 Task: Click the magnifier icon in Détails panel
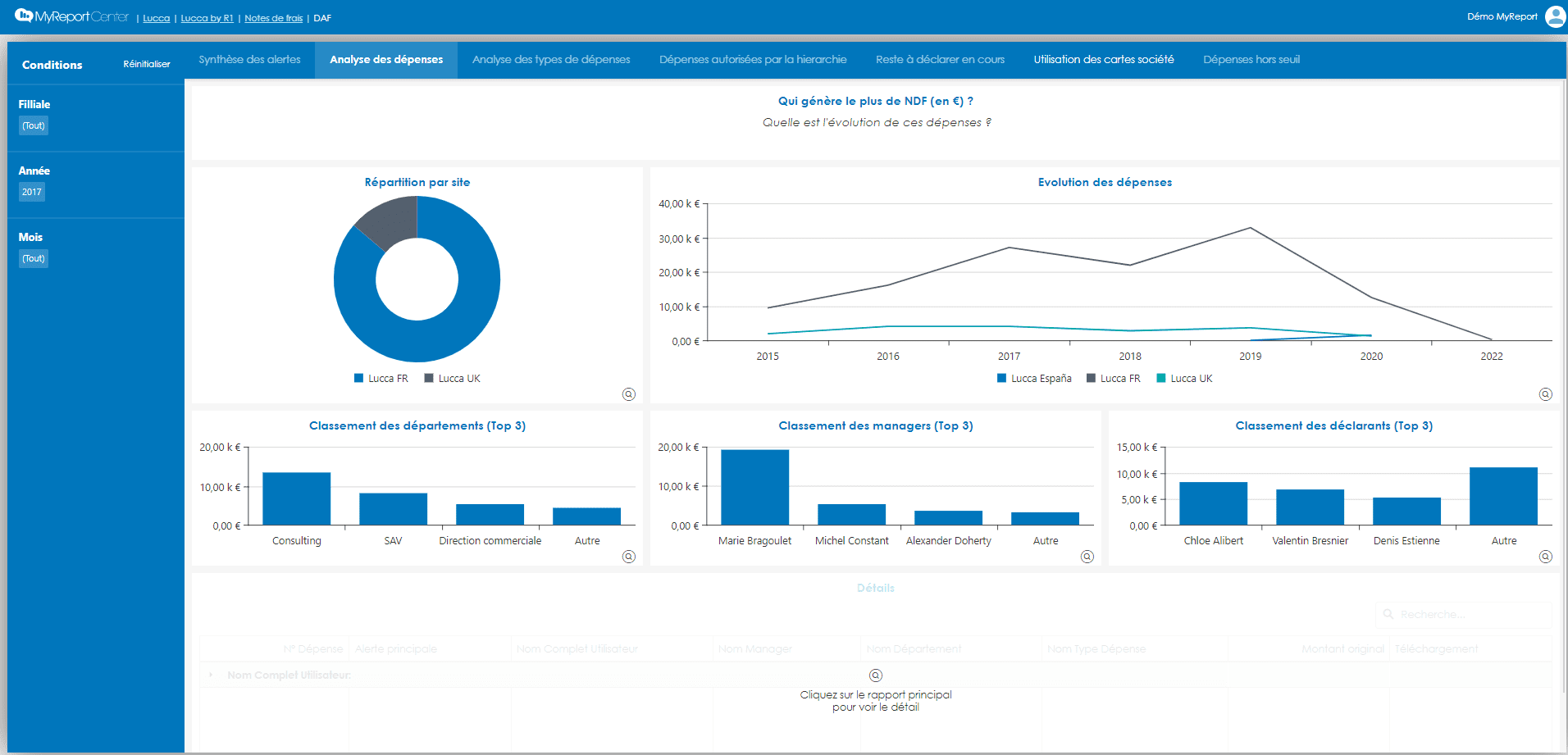pos(875,675)
